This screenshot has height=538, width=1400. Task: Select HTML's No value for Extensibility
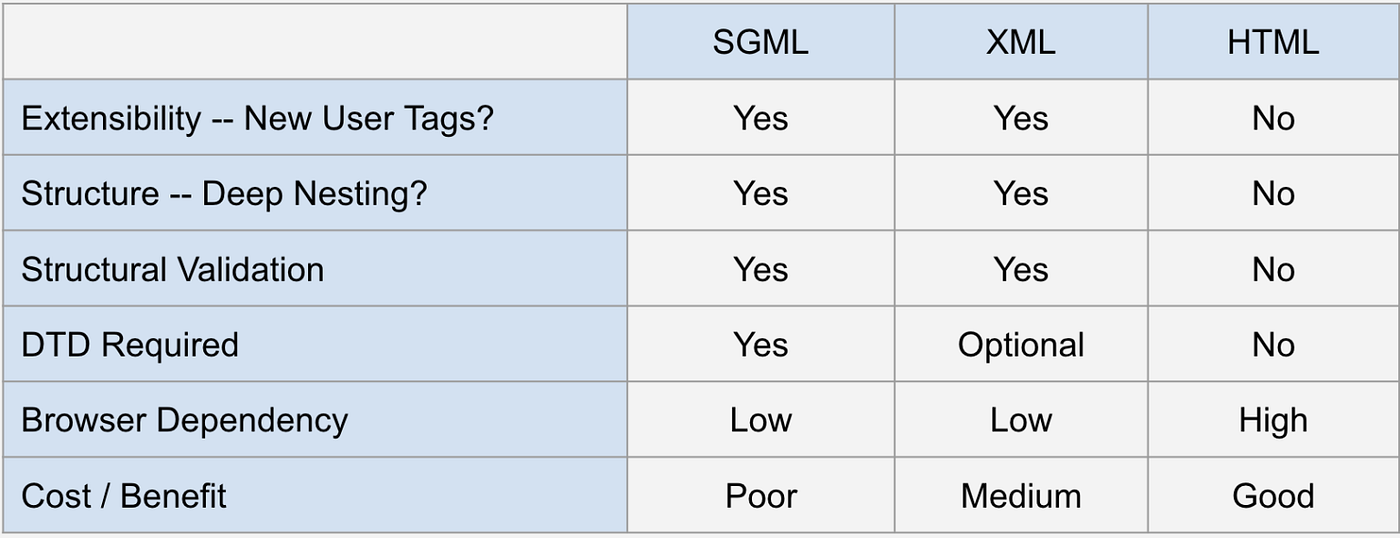click(x=1273, y=118)
